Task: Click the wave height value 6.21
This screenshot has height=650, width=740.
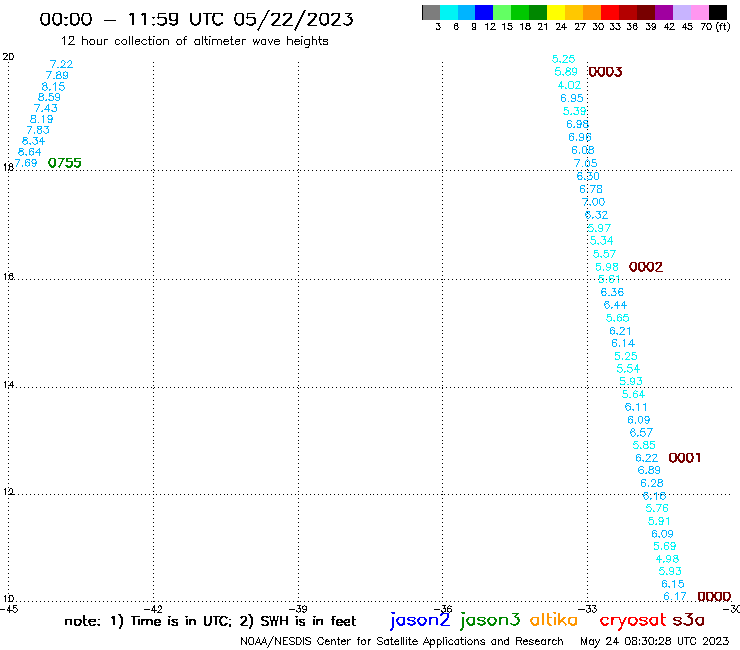Action: [620, 331]
